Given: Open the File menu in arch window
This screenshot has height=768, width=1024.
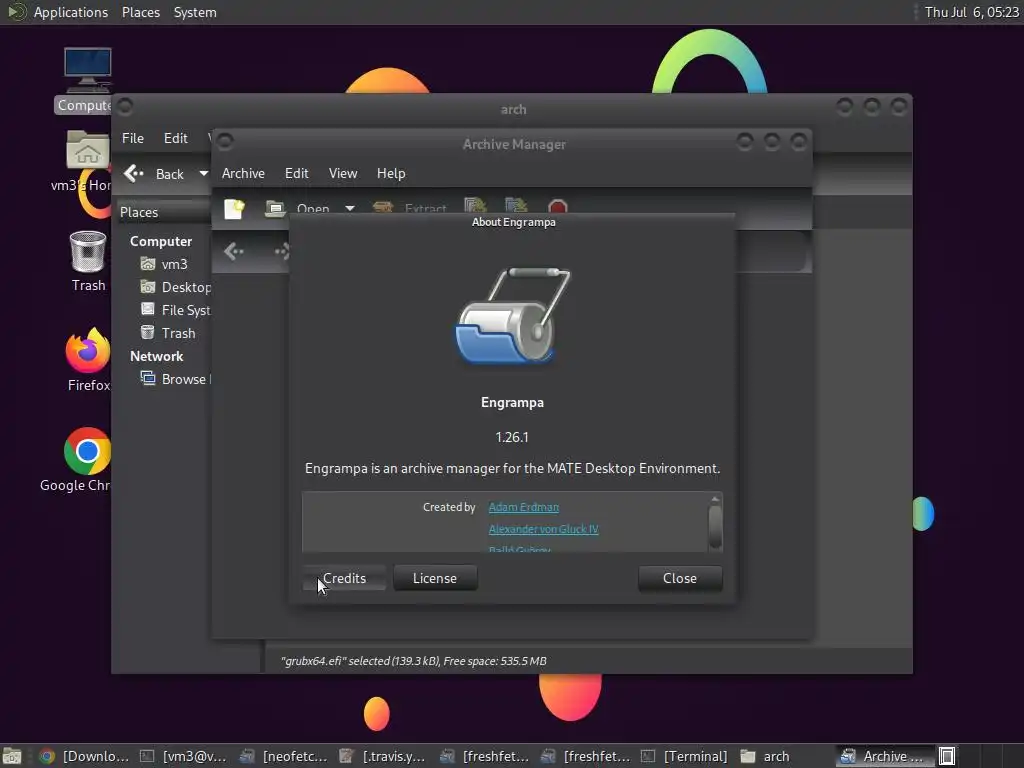Looking at the screenshot, I should [x=133, y=138].
